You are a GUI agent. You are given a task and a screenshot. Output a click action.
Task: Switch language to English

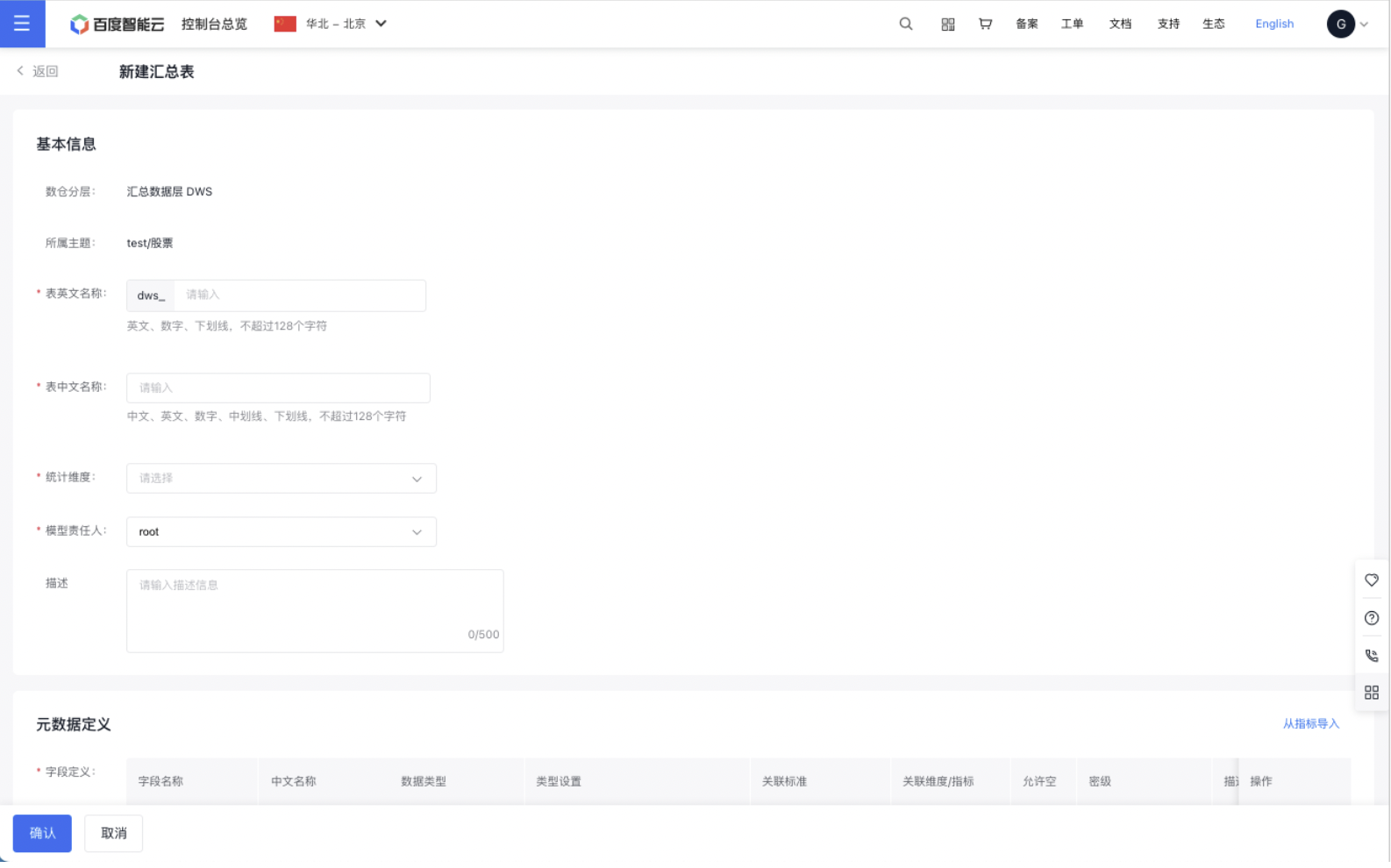(x=1274, y=24)
